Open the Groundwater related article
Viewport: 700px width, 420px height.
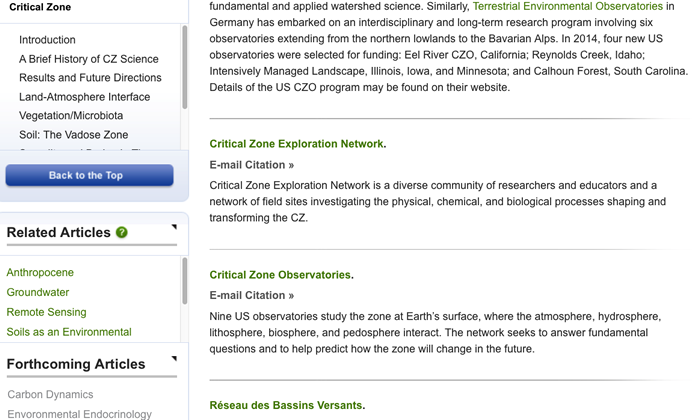coord(38,292)
